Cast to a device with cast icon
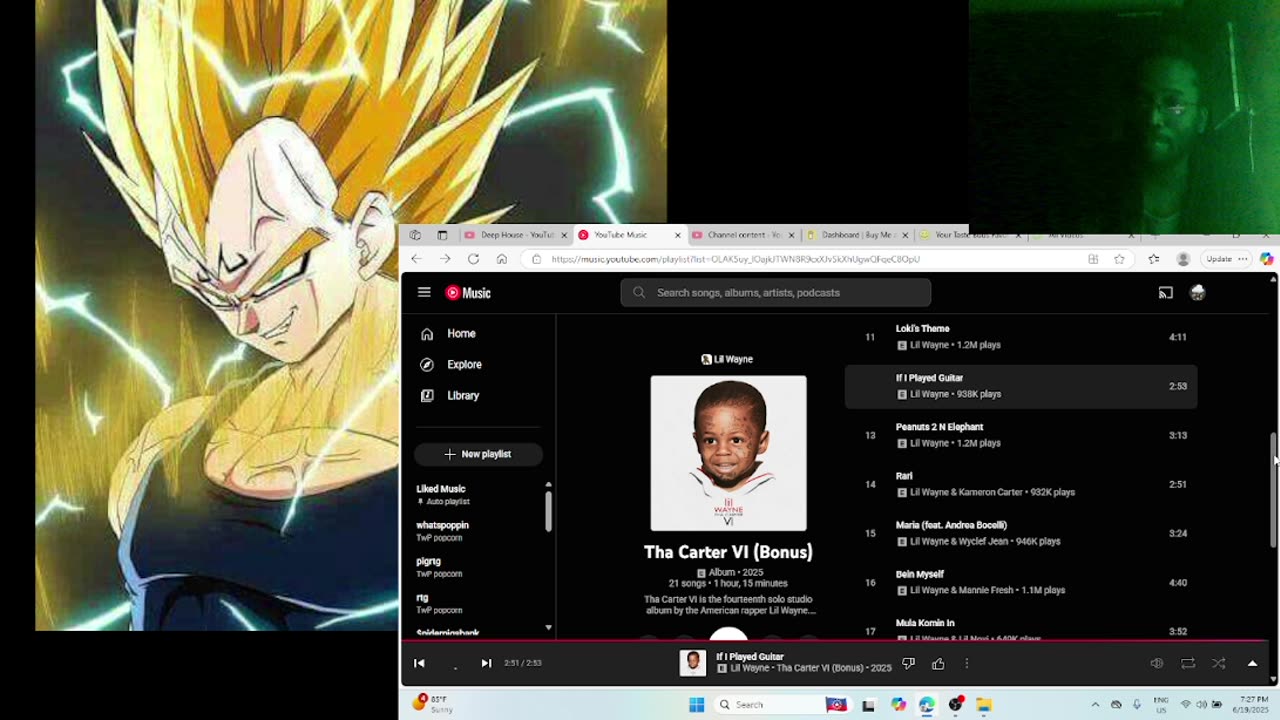 pos(1165,293)
